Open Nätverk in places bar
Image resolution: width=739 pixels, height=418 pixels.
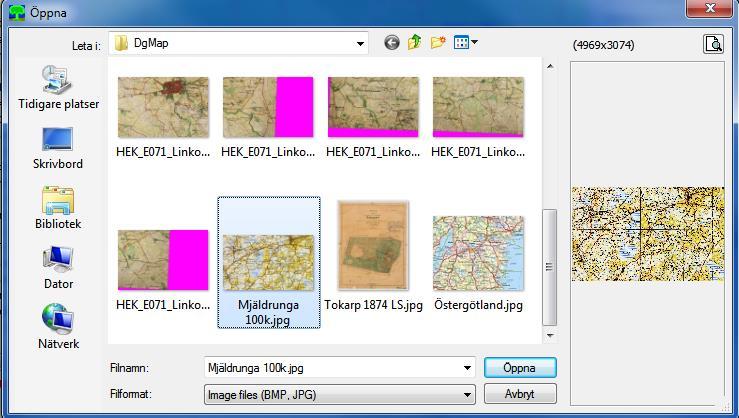58,327
